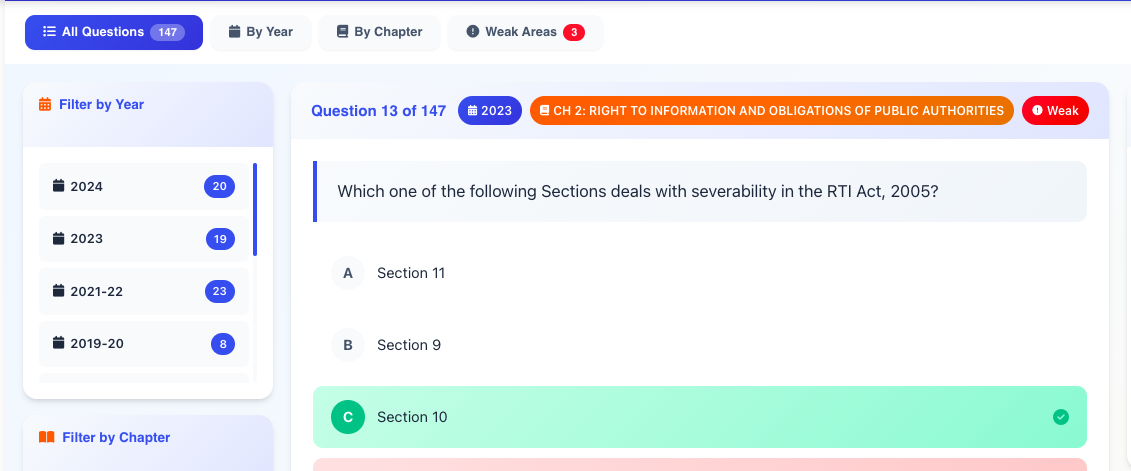Click the calendar icon in Filter by Year header
The image size is (1131, 471).
click(45, 104)
